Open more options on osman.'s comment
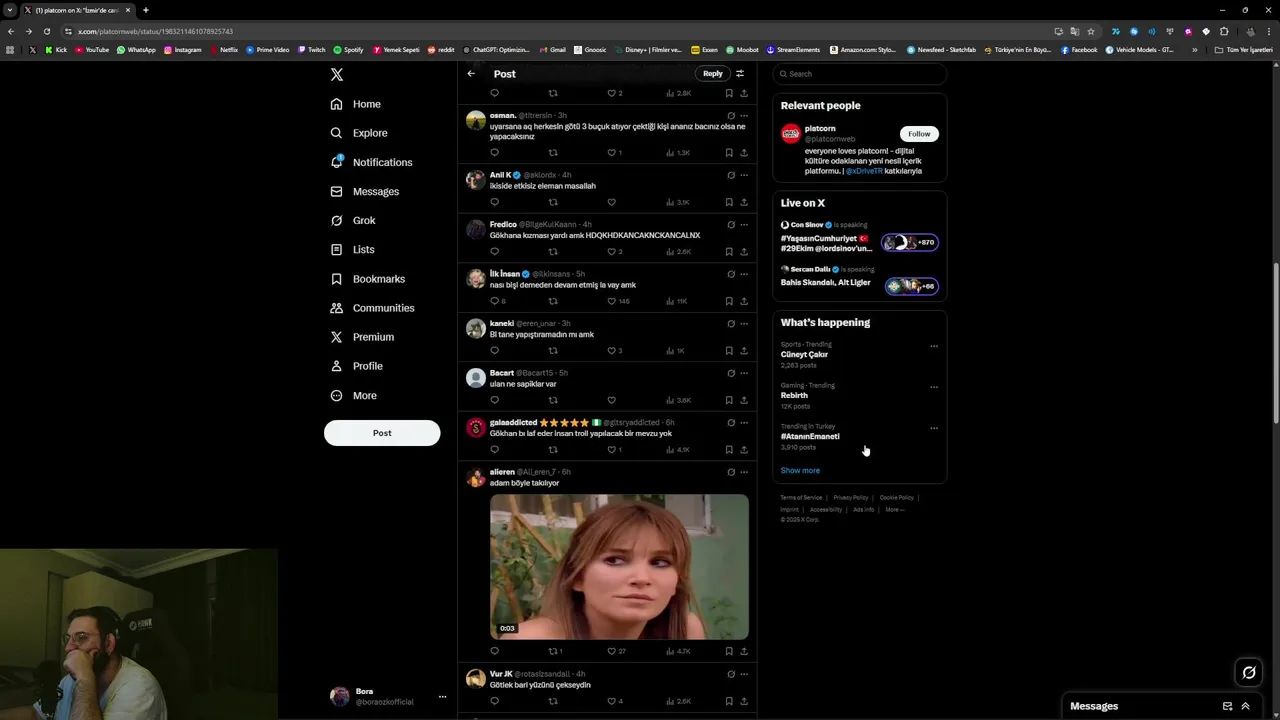 pyautogui.click(x=744, y=116)
